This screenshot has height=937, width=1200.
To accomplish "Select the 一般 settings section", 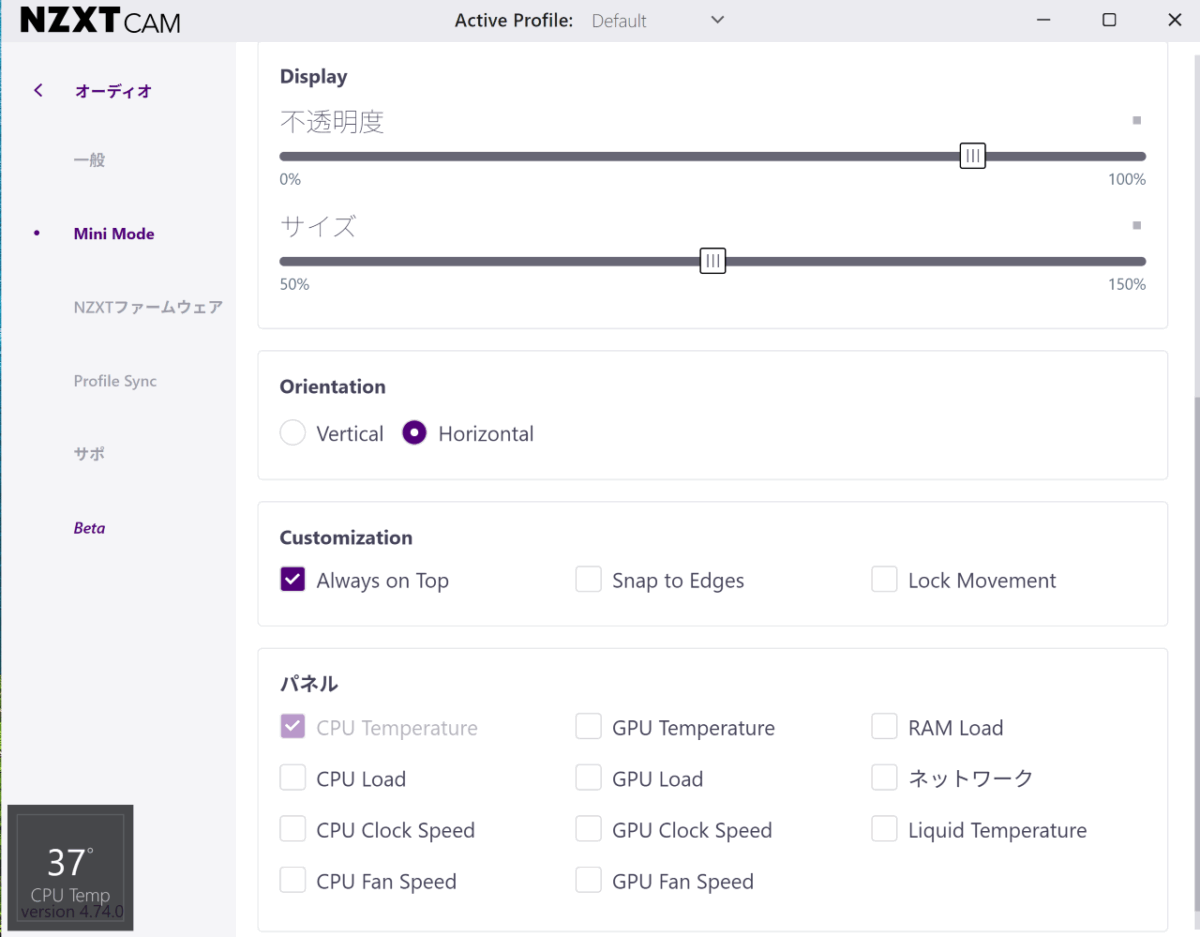I will tap(87, 159).
